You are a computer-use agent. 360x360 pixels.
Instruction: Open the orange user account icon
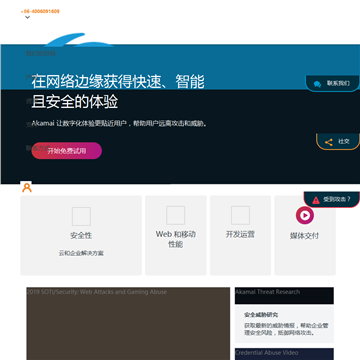(27, 188)
